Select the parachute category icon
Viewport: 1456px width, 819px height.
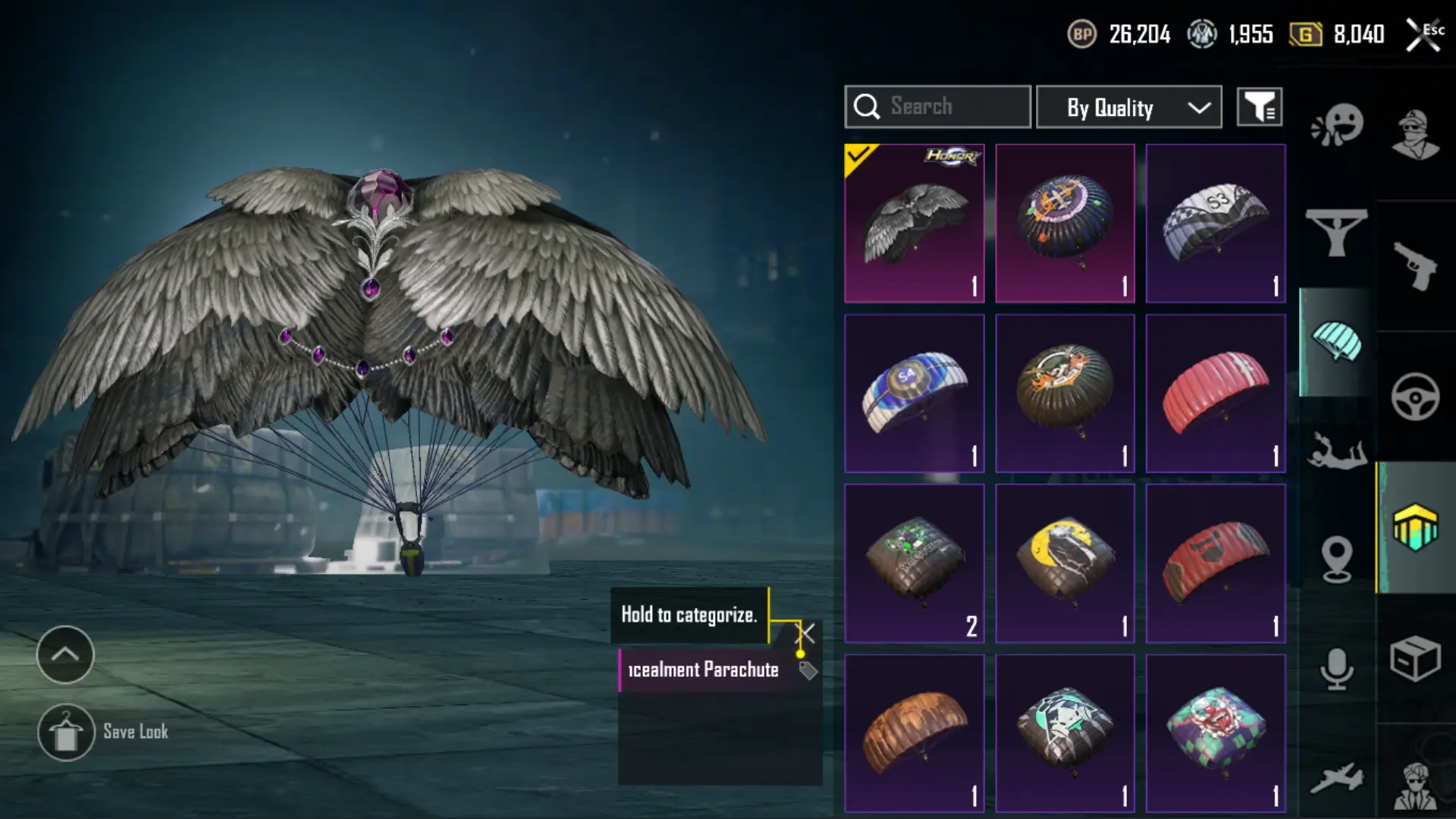[x=1336, y=342]
